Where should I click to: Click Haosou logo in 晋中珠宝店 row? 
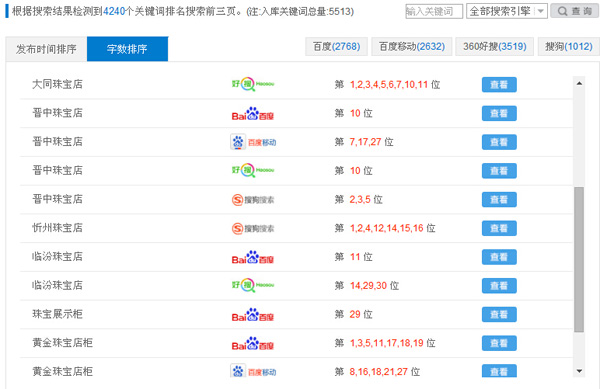click(253, 170)
